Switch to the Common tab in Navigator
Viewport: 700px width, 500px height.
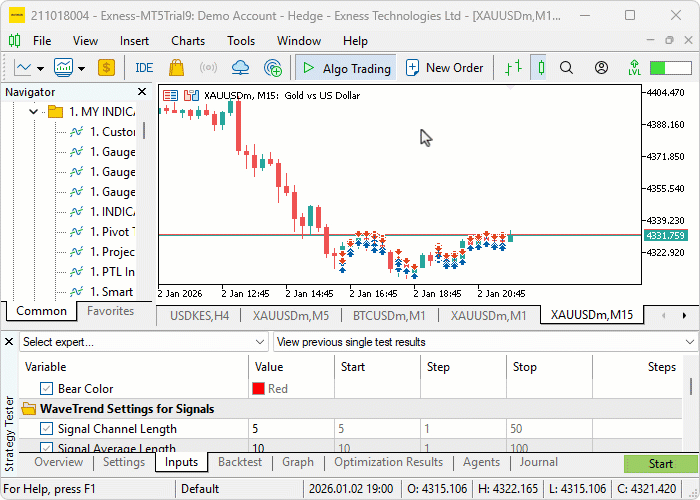41,311
